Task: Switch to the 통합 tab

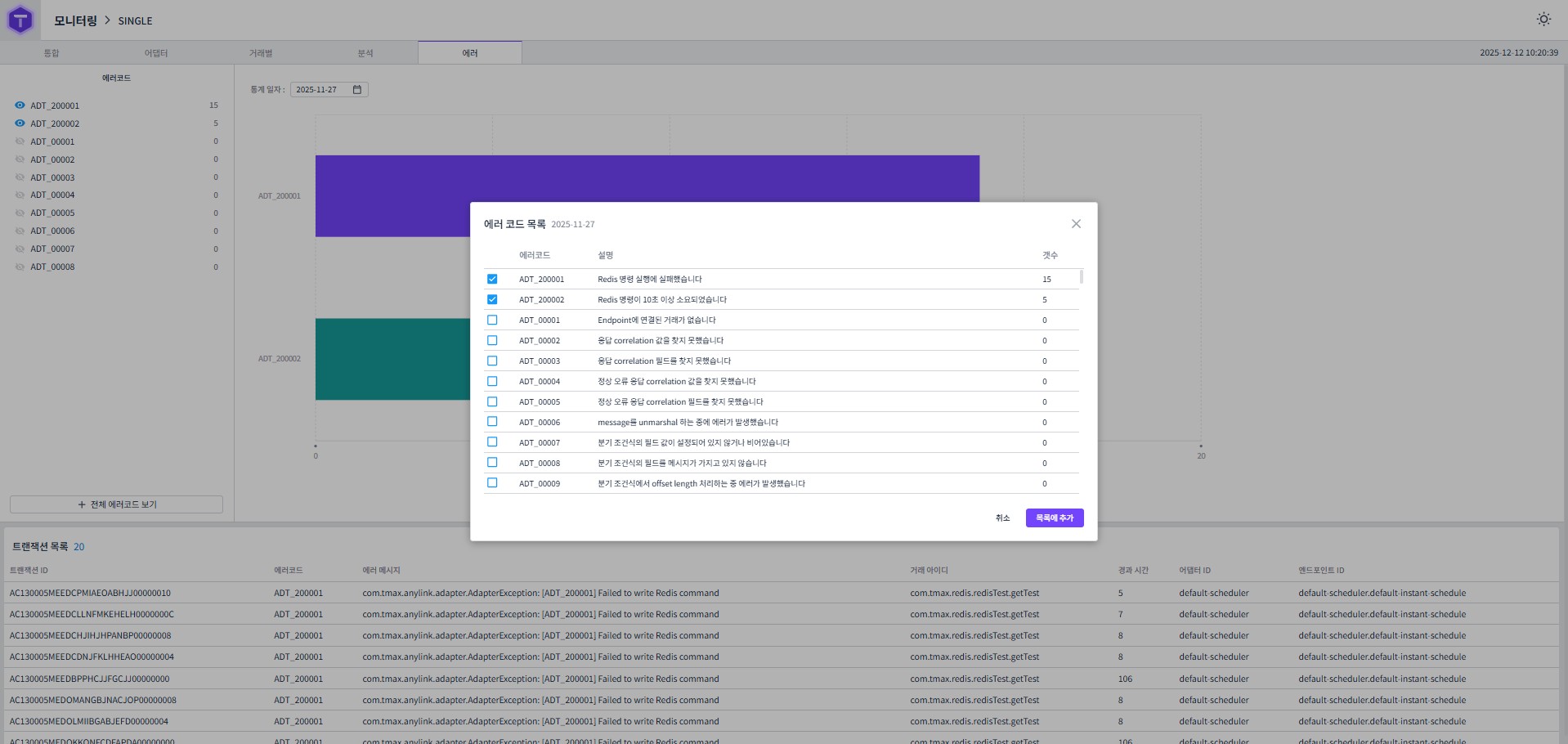Action: pos(52,52)
